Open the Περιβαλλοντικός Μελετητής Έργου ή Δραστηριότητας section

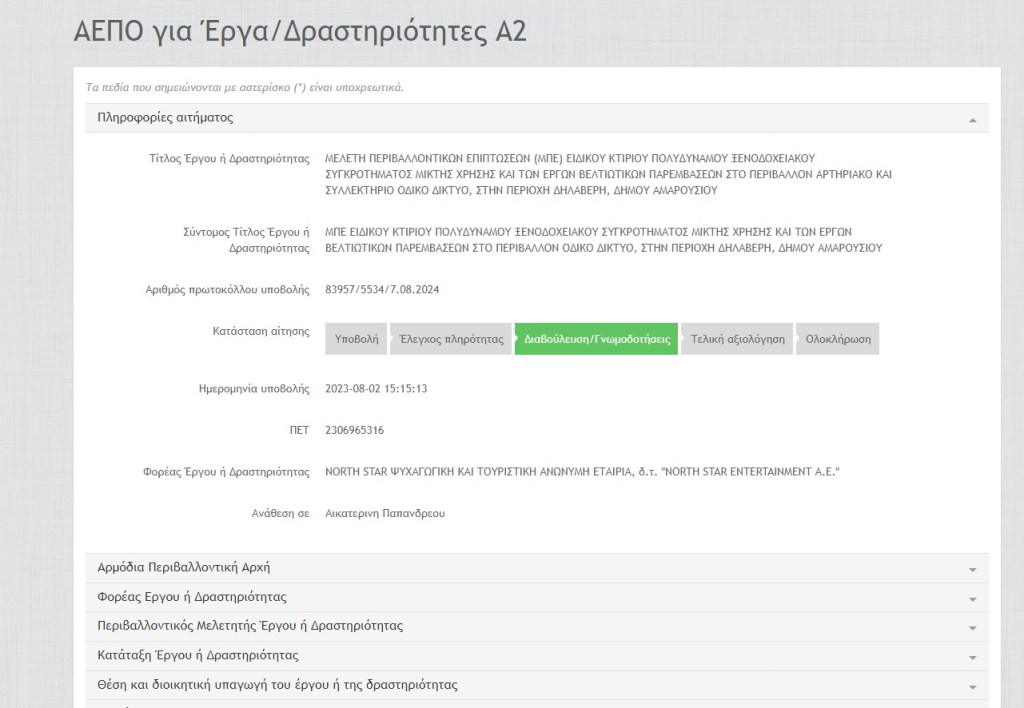250,626
